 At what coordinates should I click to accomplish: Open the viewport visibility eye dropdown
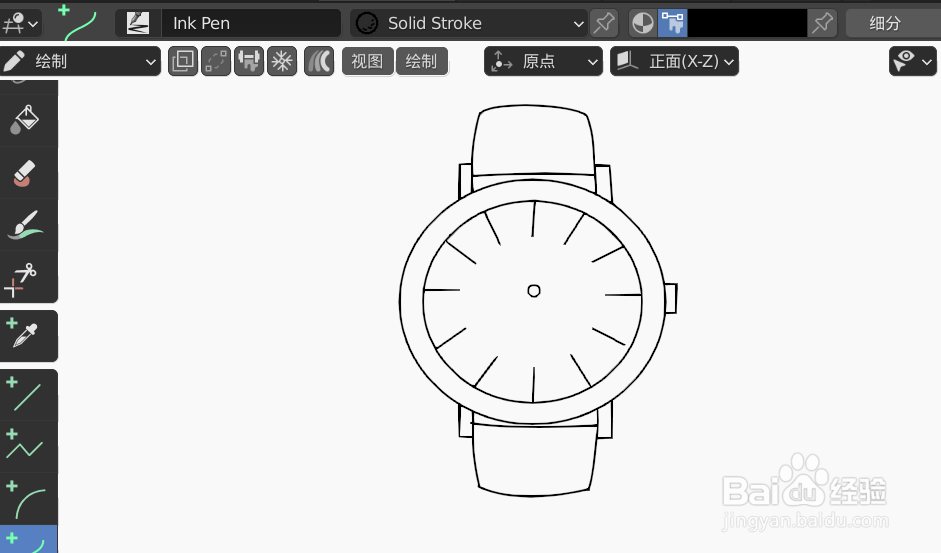(x=913, y=61)
